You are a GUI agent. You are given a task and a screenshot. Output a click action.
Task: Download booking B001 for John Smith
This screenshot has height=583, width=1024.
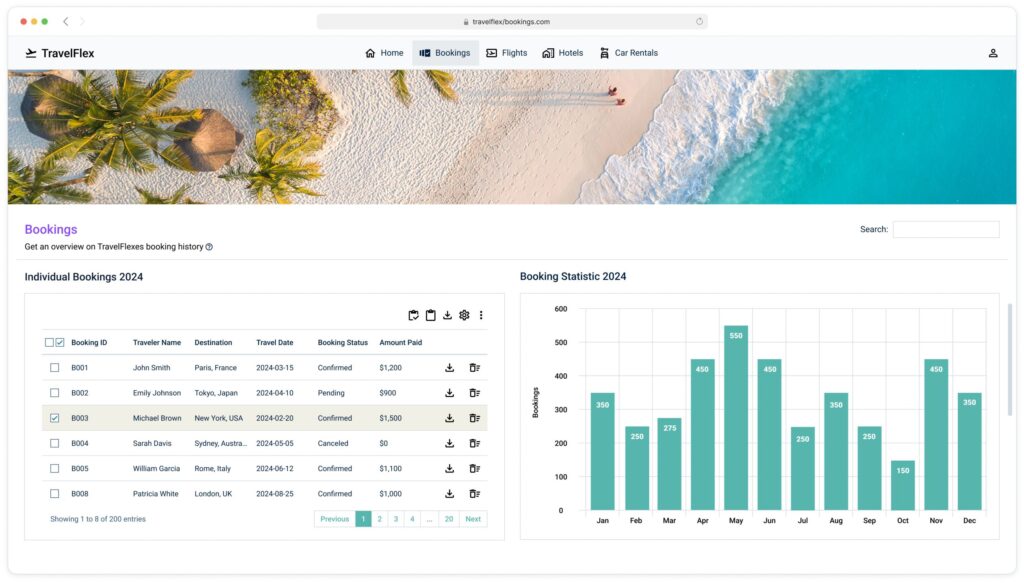tap(450, 368)
